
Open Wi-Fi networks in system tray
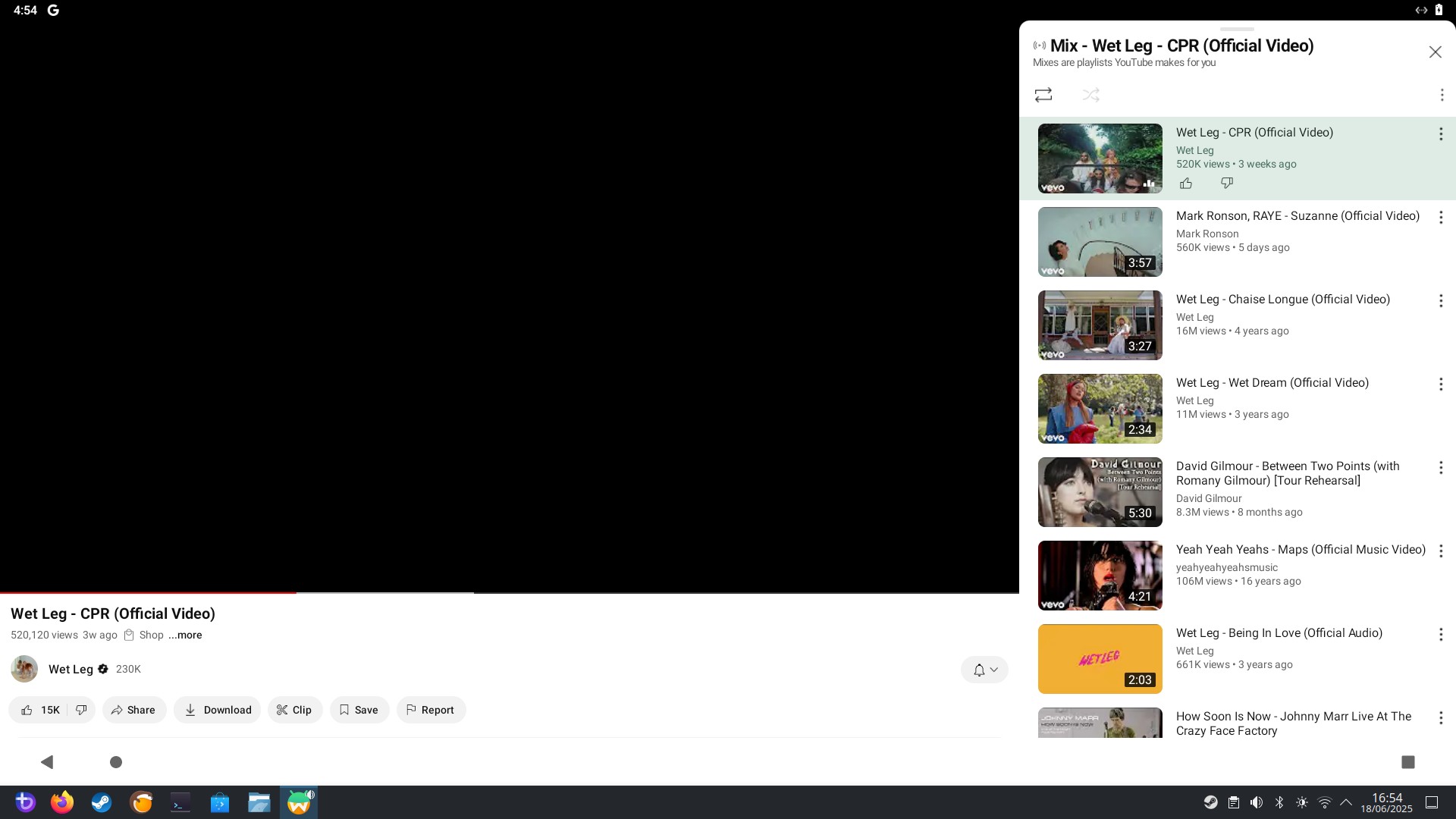[1325, 802]
